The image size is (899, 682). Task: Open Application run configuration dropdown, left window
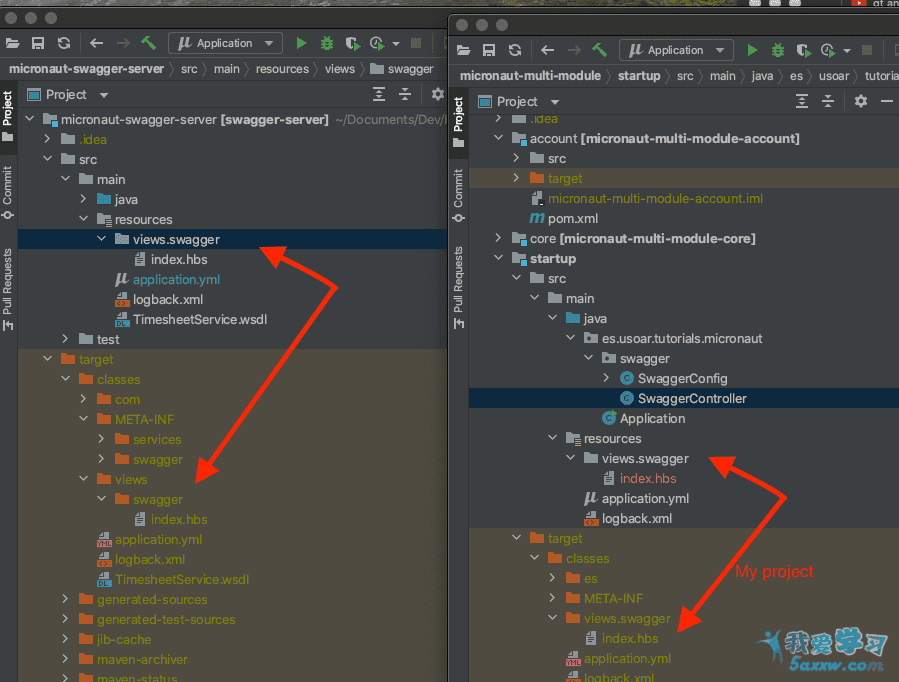coord(225,43)
